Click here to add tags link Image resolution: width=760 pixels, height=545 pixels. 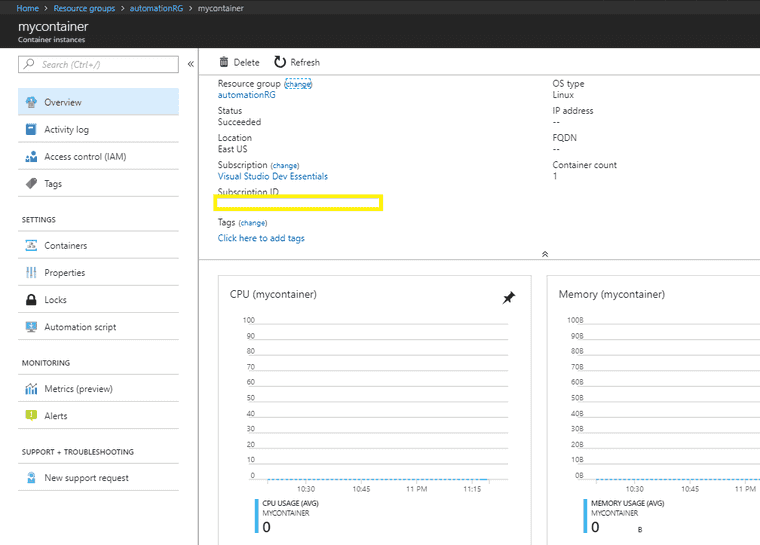(x=261, y=238)
